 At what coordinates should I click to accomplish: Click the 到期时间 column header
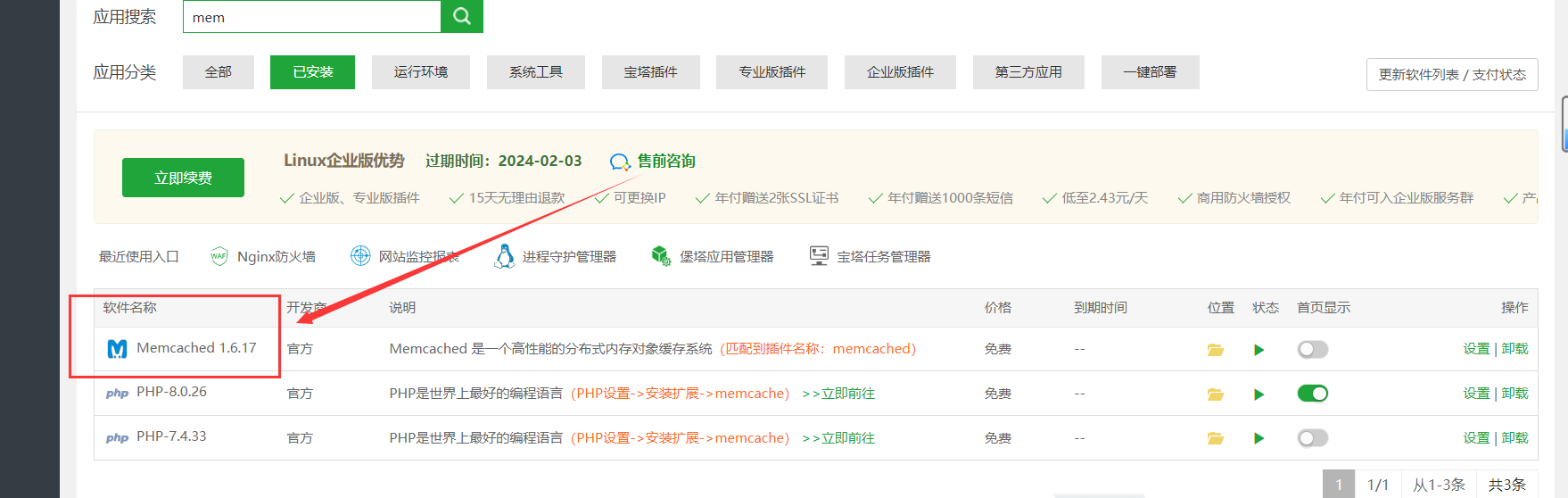(1101, 308)
